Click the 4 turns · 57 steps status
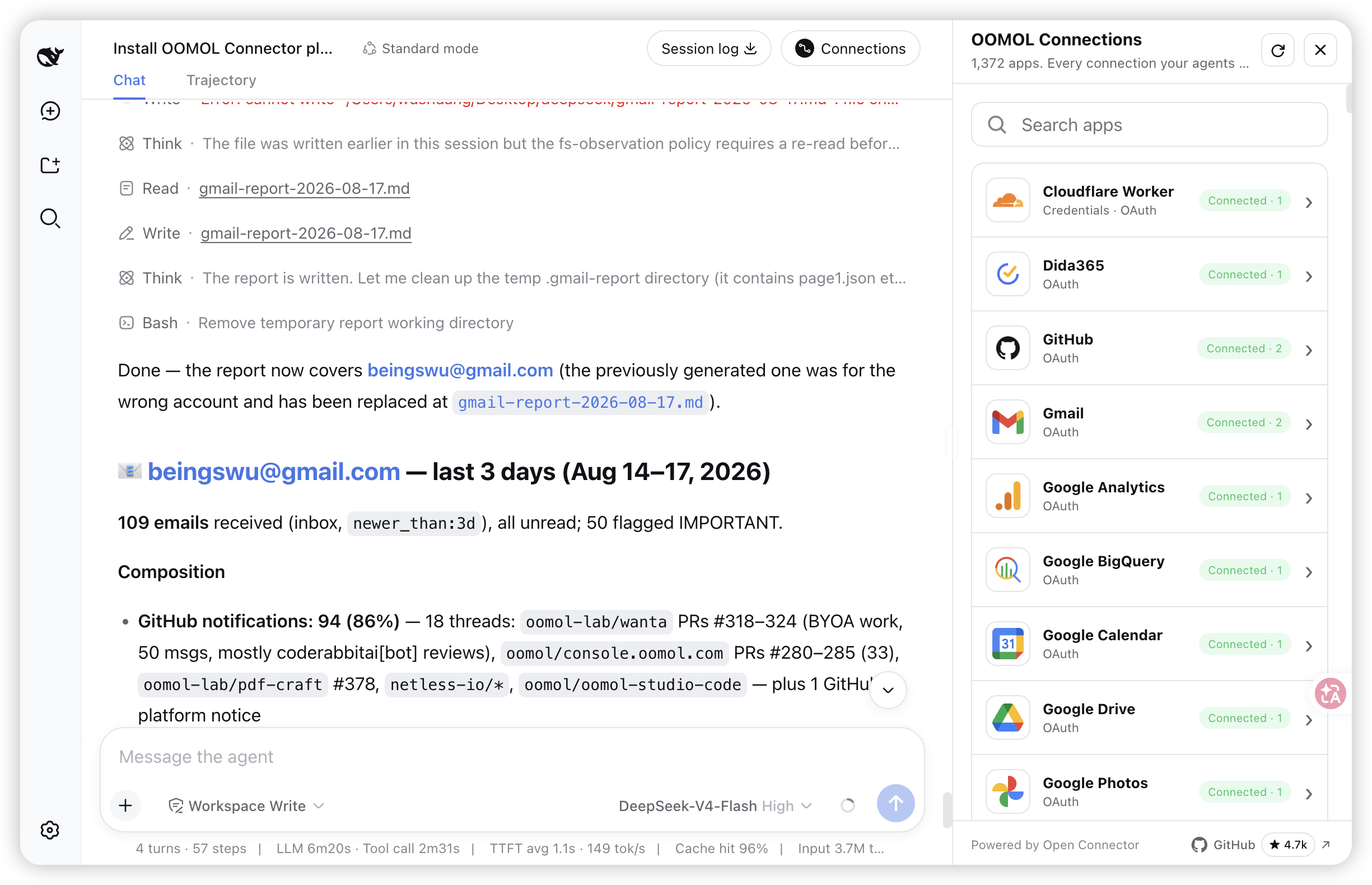The width and height of the screenshot is (1372, 885). pos(191,848)
